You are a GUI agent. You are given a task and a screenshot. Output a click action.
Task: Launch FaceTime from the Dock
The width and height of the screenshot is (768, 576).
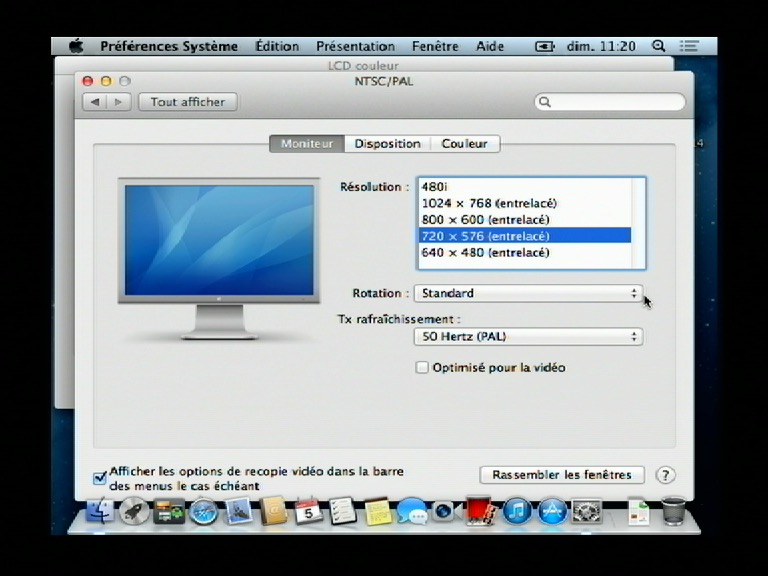coord(446,512)
